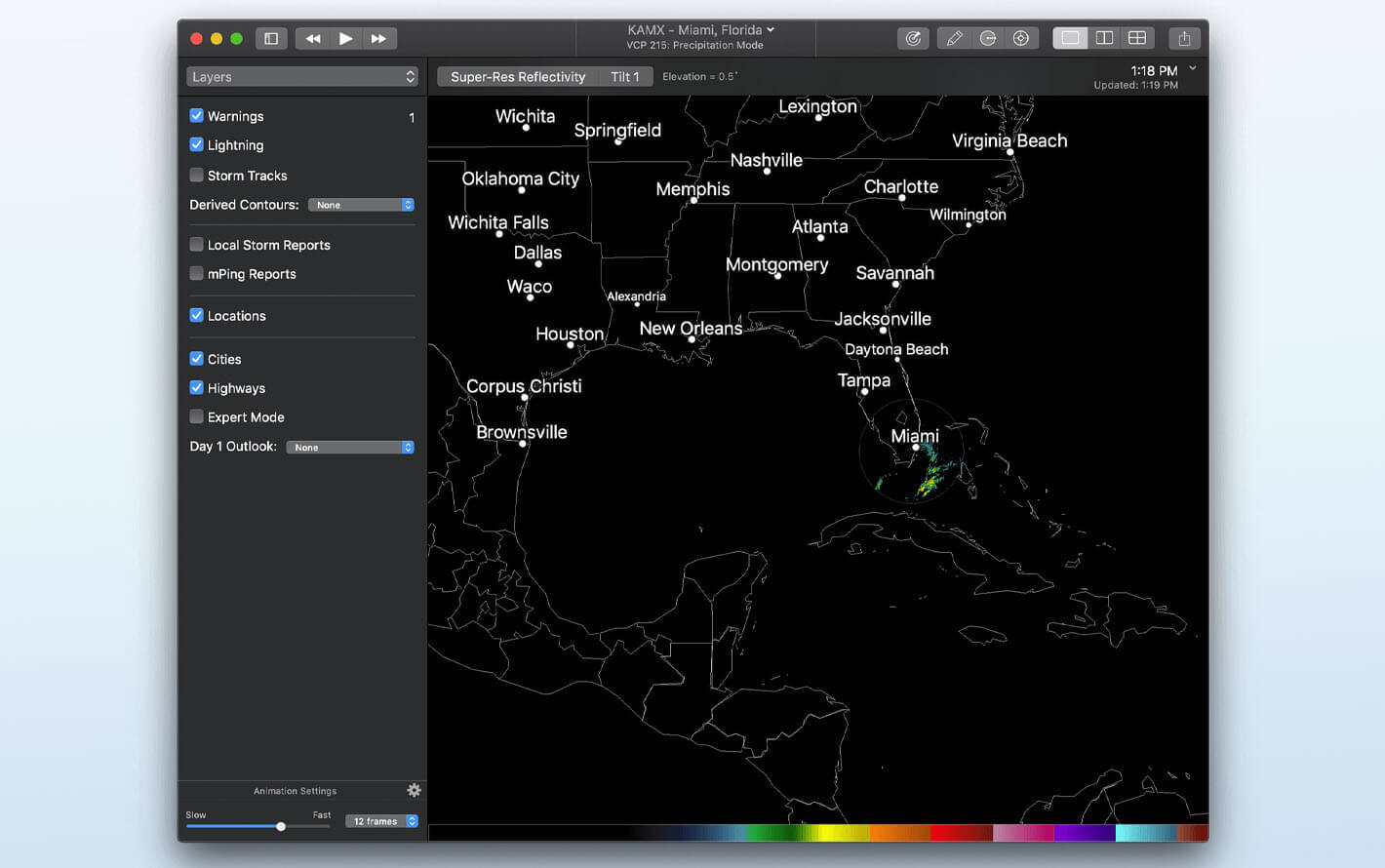
Task: Open the share button
Action: 1184,38
